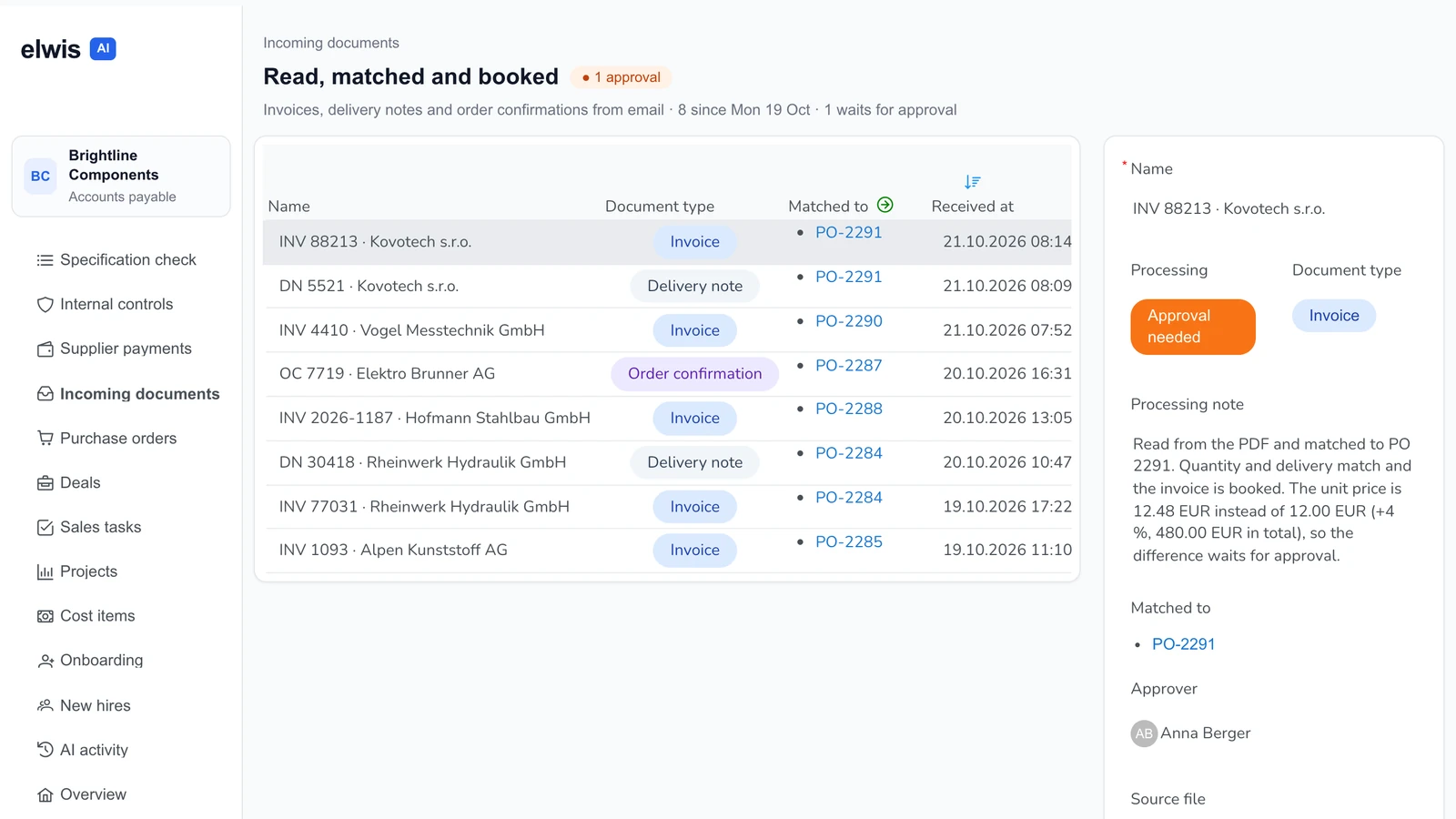
Task: Click the Supplier payments wallet icon
Action: pos(45,349)
